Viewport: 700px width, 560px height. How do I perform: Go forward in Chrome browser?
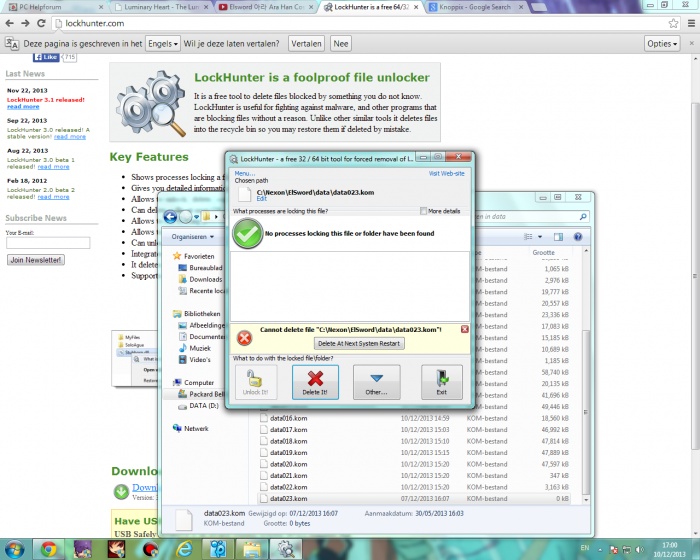pyautogui.click(x=25, y=23)
